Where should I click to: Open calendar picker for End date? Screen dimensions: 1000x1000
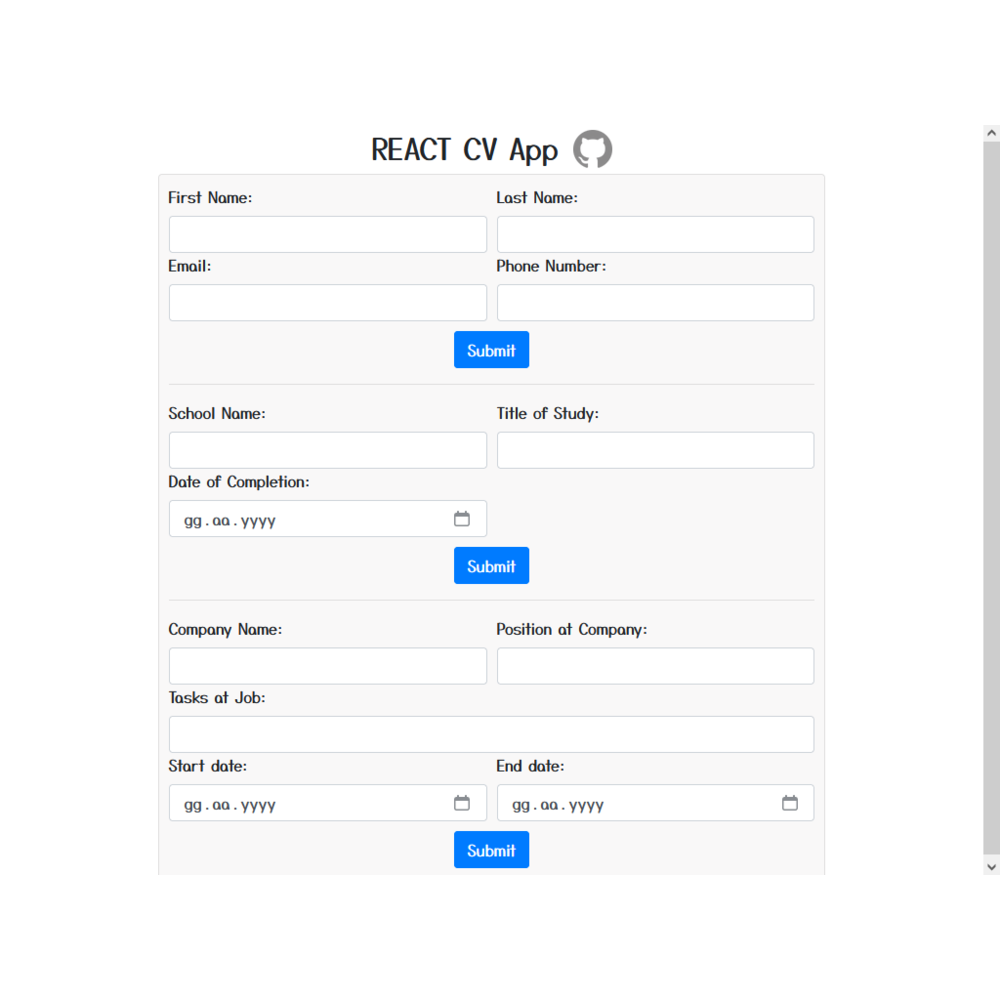pos(790,803)
